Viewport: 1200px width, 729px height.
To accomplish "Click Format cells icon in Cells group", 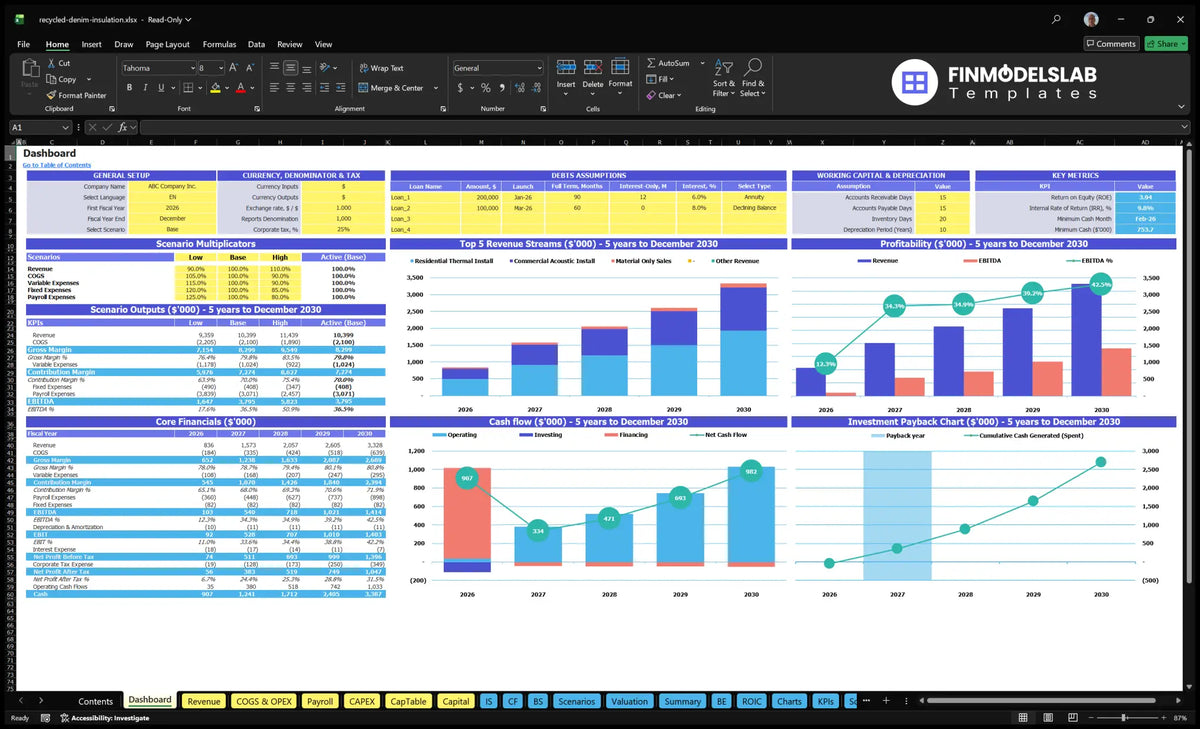I will (620, 67).
